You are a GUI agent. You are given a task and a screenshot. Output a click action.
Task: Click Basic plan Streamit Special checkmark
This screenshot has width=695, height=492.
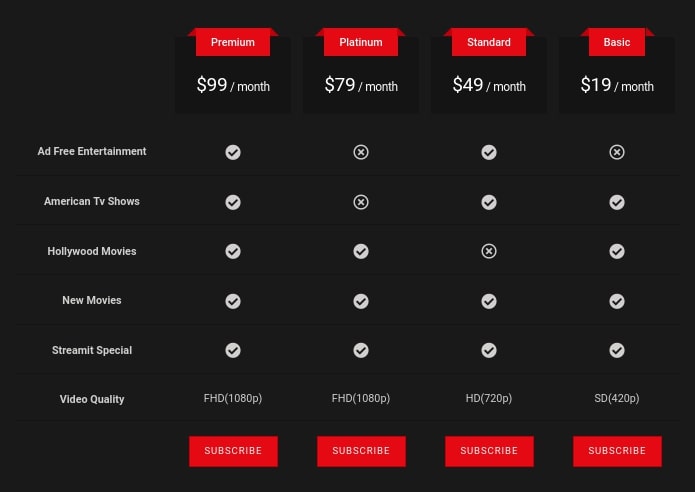617,350
